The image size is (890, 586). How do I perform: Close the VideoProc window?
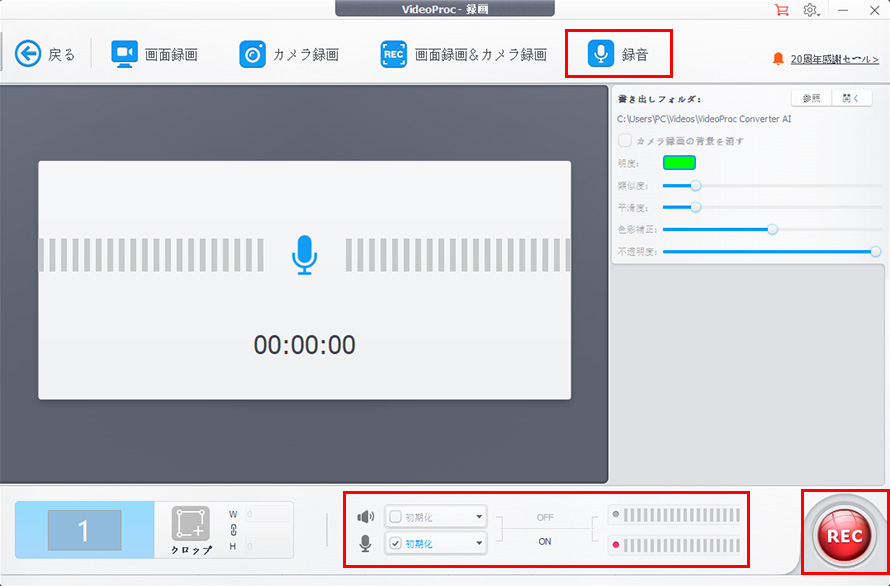click(x=875, y=10)
